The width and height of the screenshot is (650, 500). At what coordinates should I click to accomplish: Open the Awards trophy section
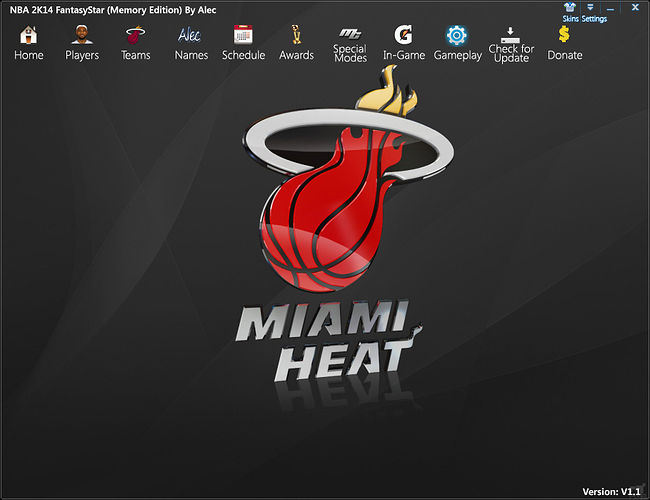(296, 36)
